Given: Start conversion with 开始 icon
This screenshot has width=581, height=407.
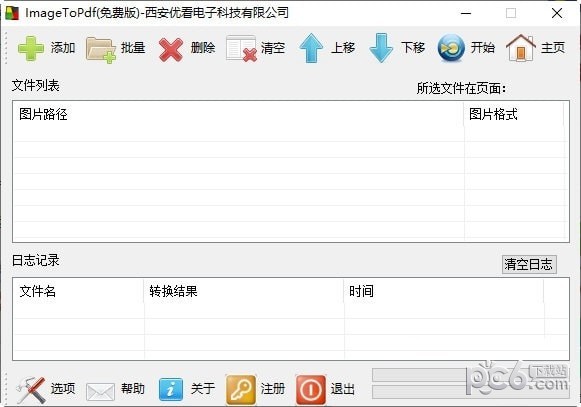Looking at the screenshot, I should click(x=451, y=48).
